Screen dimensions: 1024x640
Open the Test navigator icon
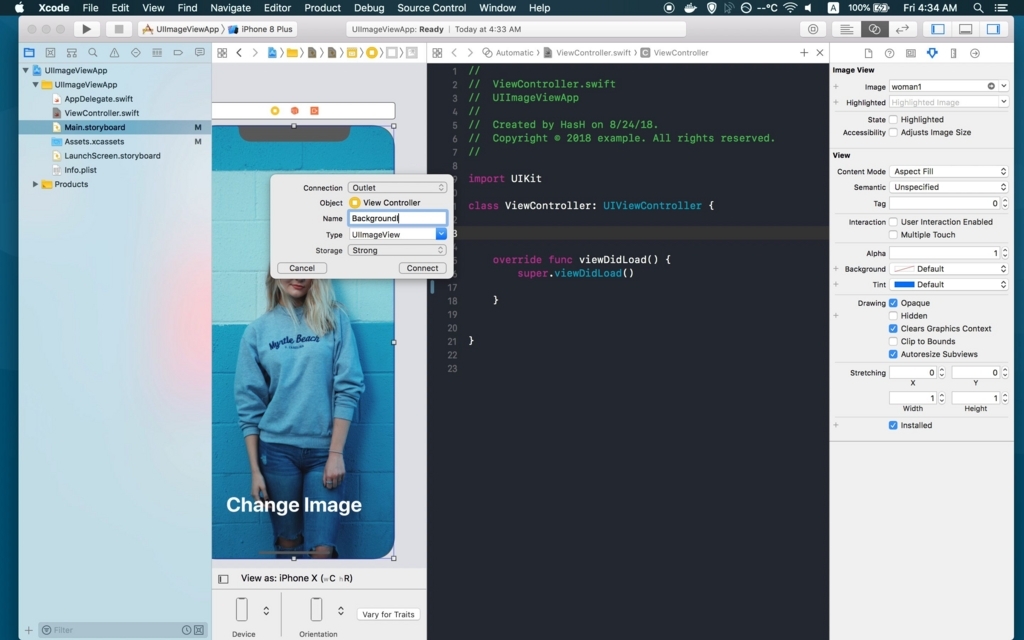136,53
